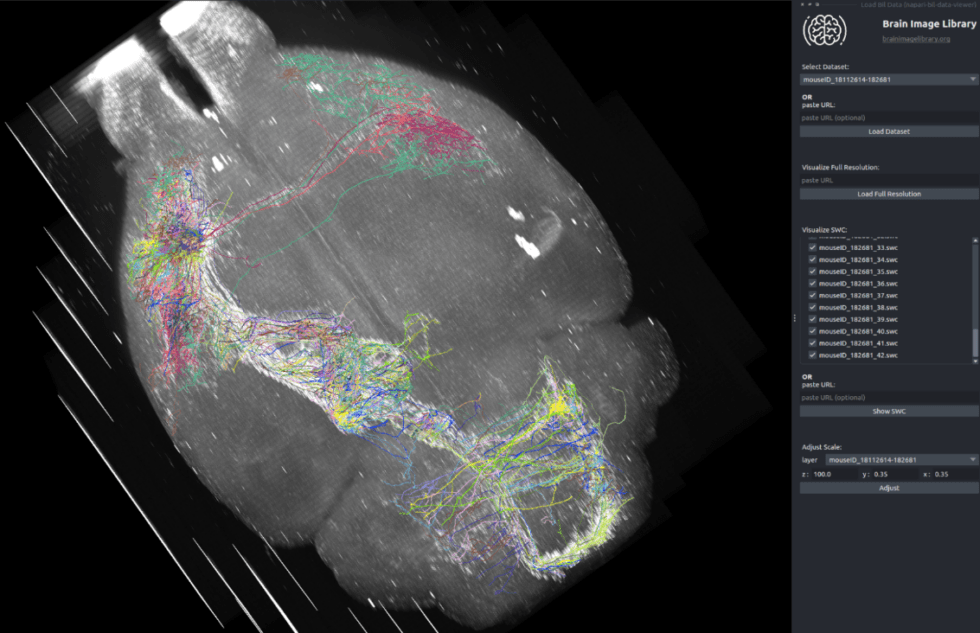
Task: Click the dock panel resize handle dots
Action: tap(794, 317)
